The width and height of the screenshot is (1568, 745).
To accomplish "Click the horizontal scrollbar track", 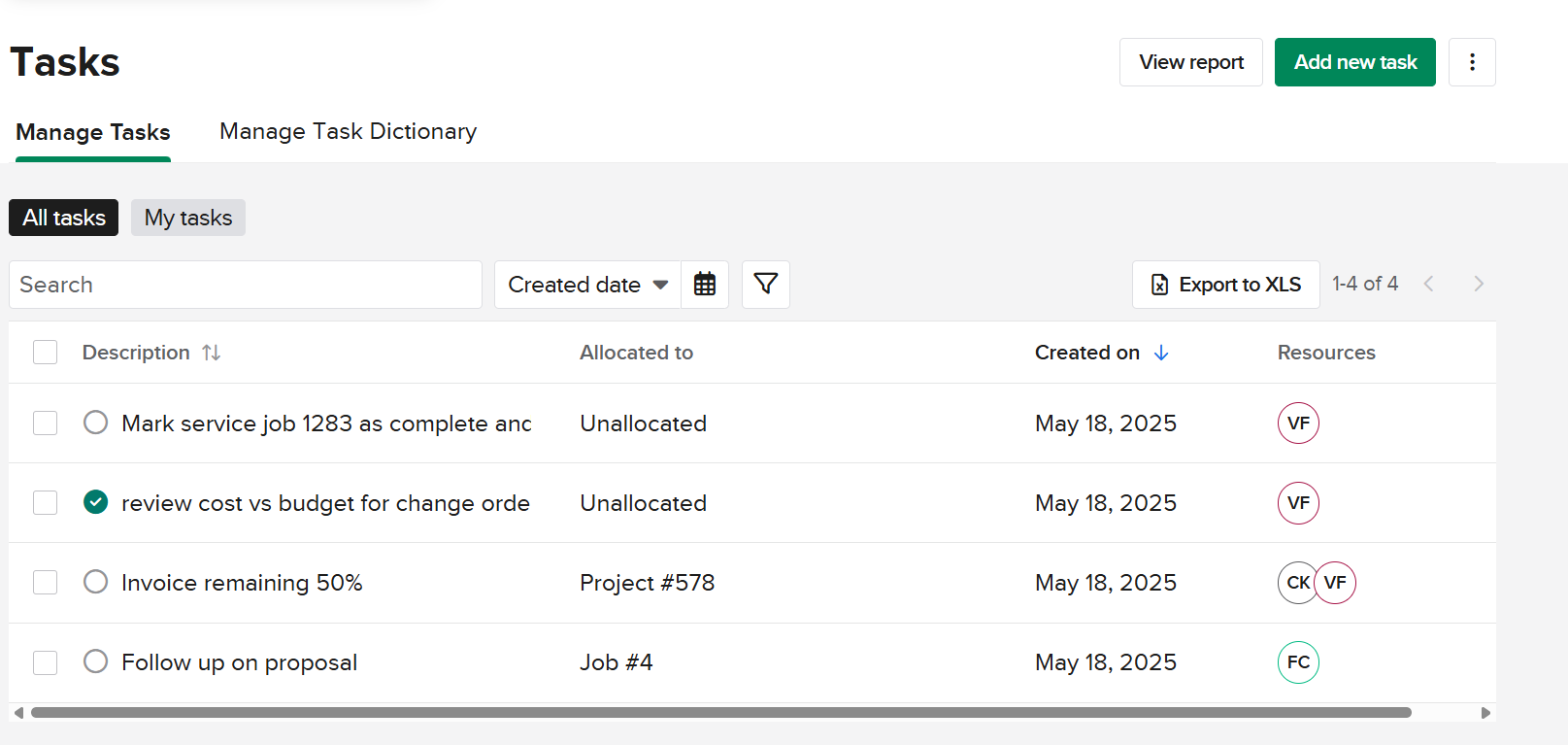I will 1447,713.
